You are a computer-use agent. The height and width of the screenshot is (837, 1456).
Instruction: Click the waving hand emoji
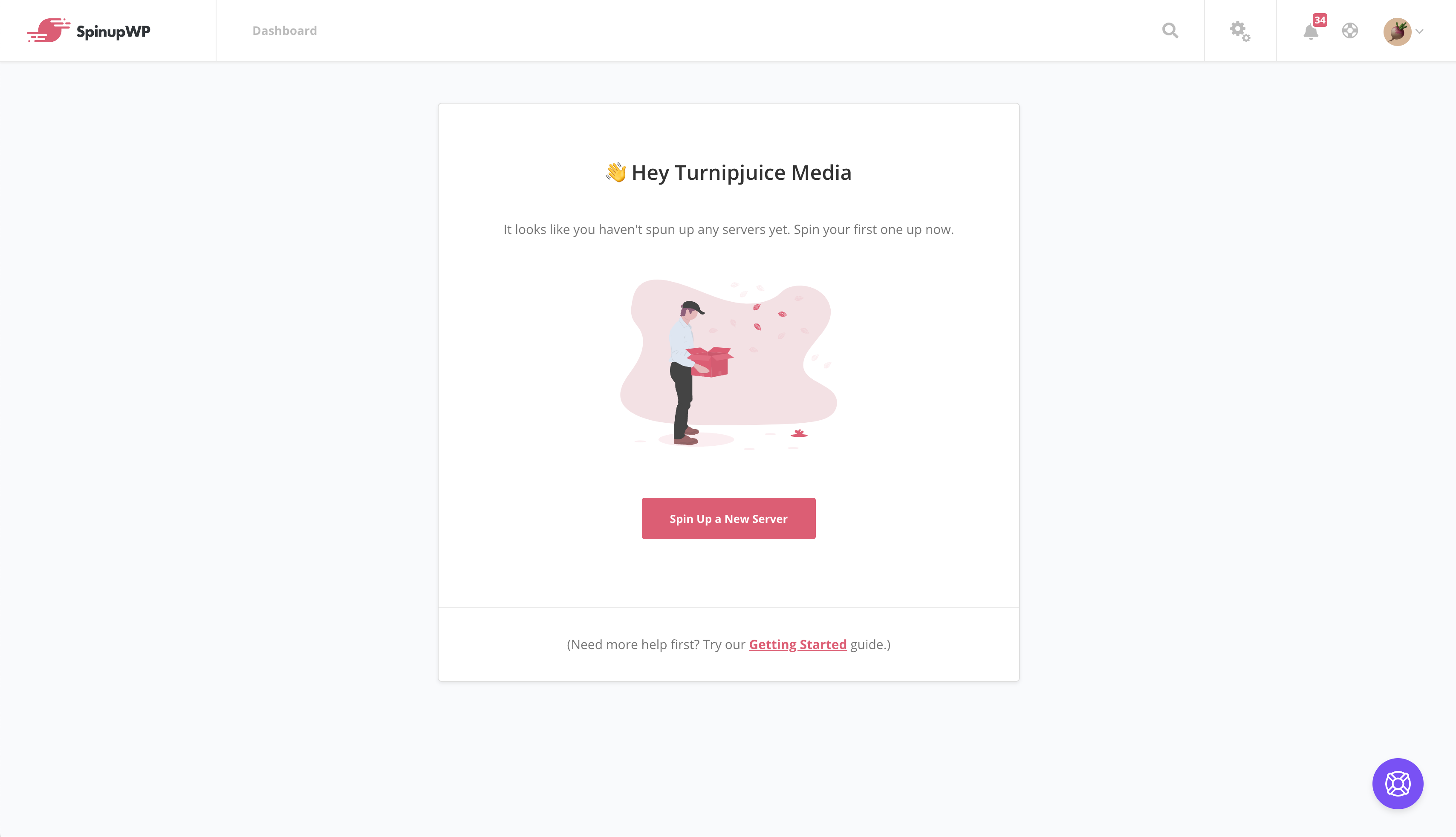coord(615,172)
